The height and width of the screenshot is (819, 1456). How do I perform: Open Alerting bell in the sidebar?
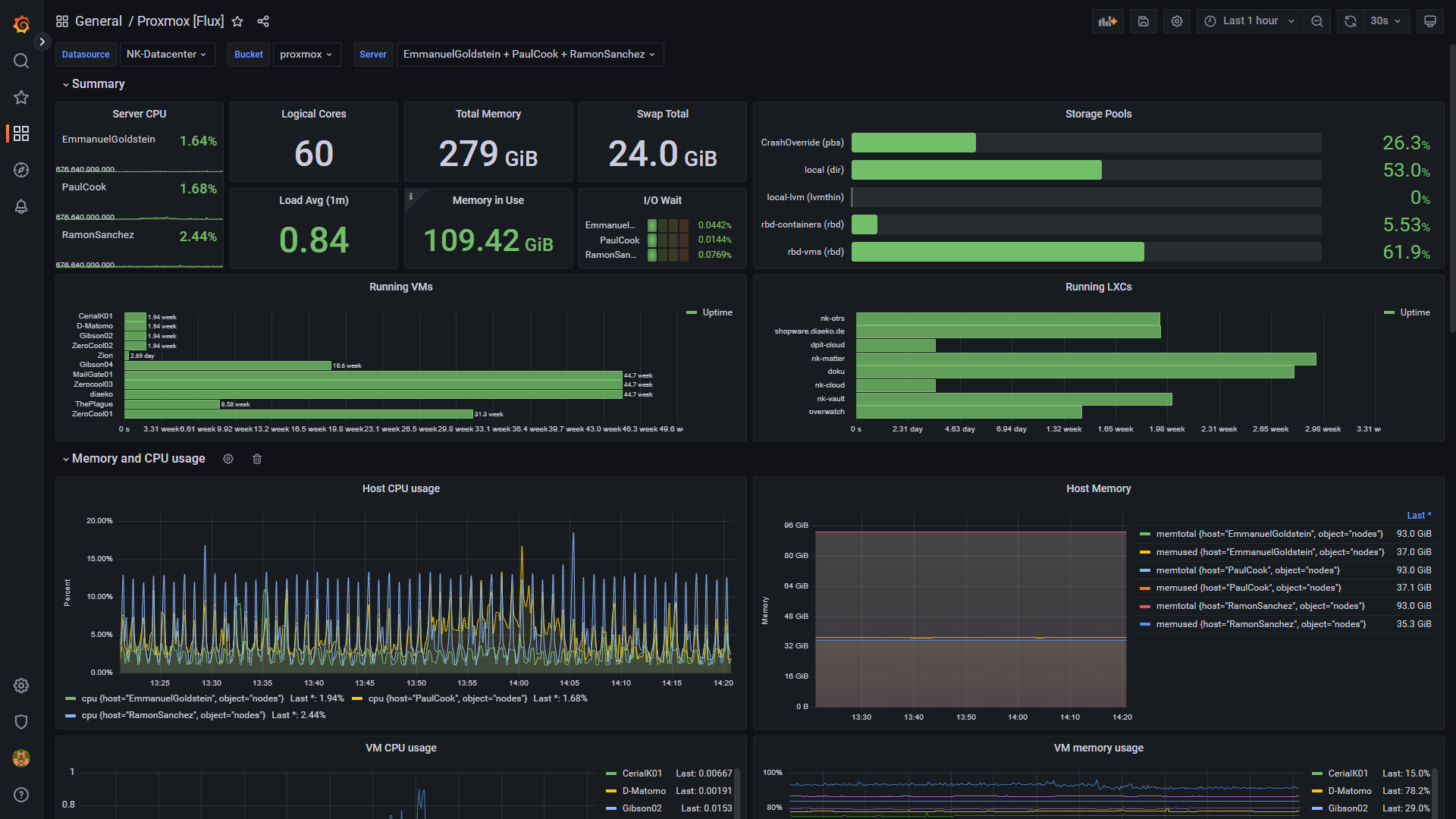point(21,206)
